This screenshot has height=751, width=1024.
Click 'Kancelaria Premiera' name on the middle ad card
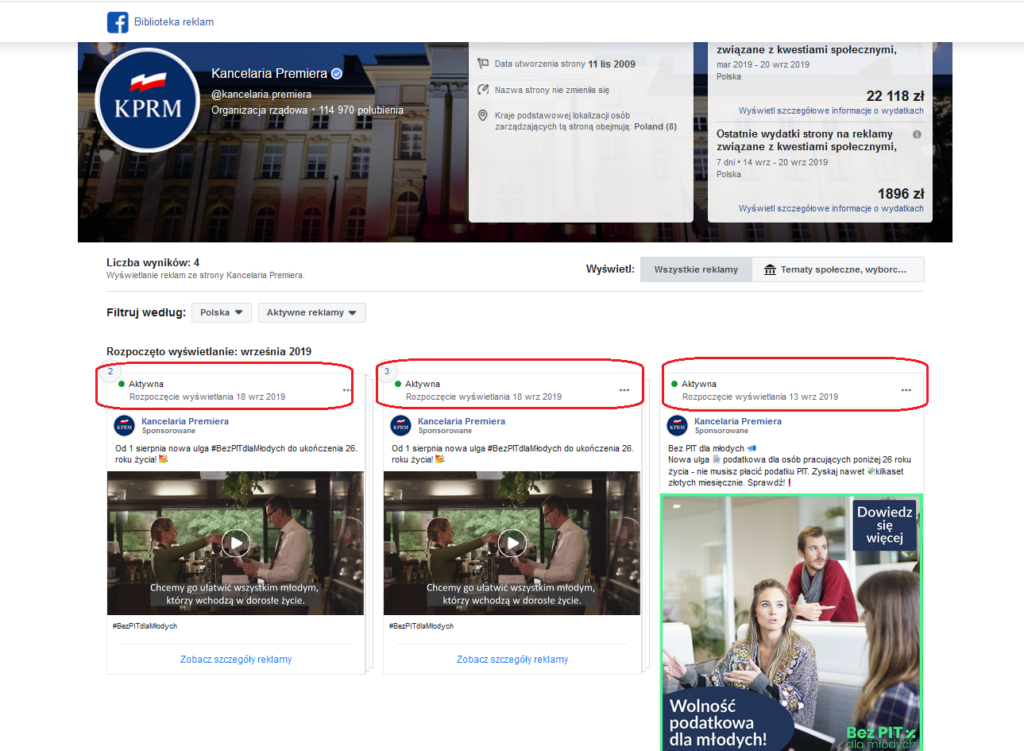point(461,421)
